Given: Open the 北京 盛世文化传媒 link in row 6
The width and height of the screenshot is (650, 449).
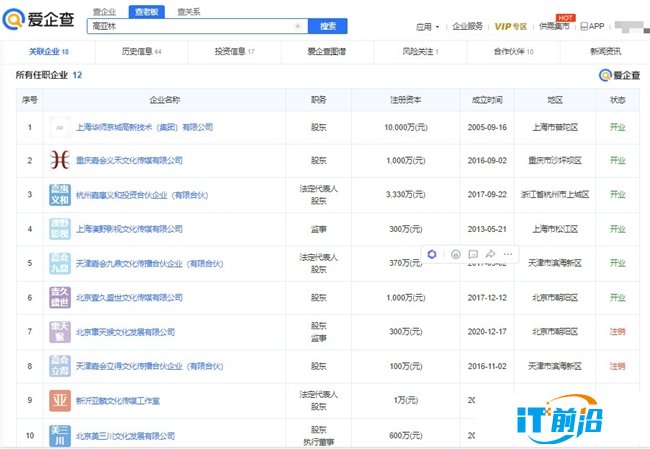Looking at the screenshot, I should coord(129,298).
